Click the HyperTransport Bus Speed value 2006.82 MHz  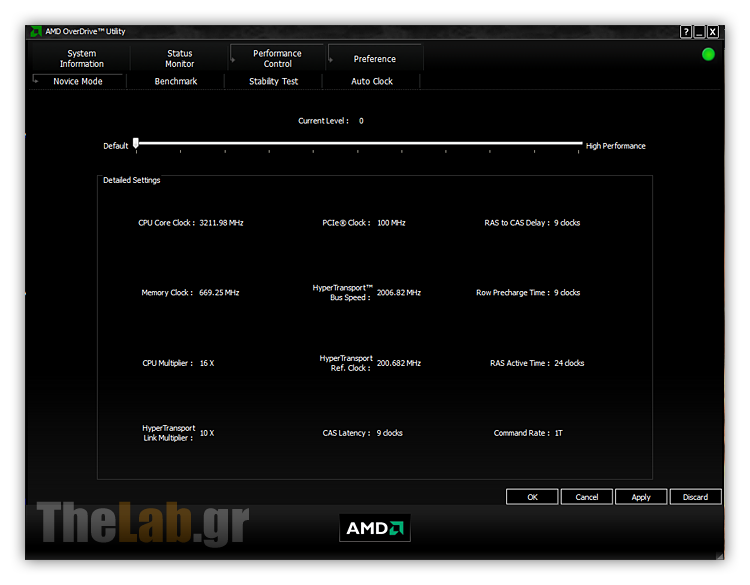[399, 293]
